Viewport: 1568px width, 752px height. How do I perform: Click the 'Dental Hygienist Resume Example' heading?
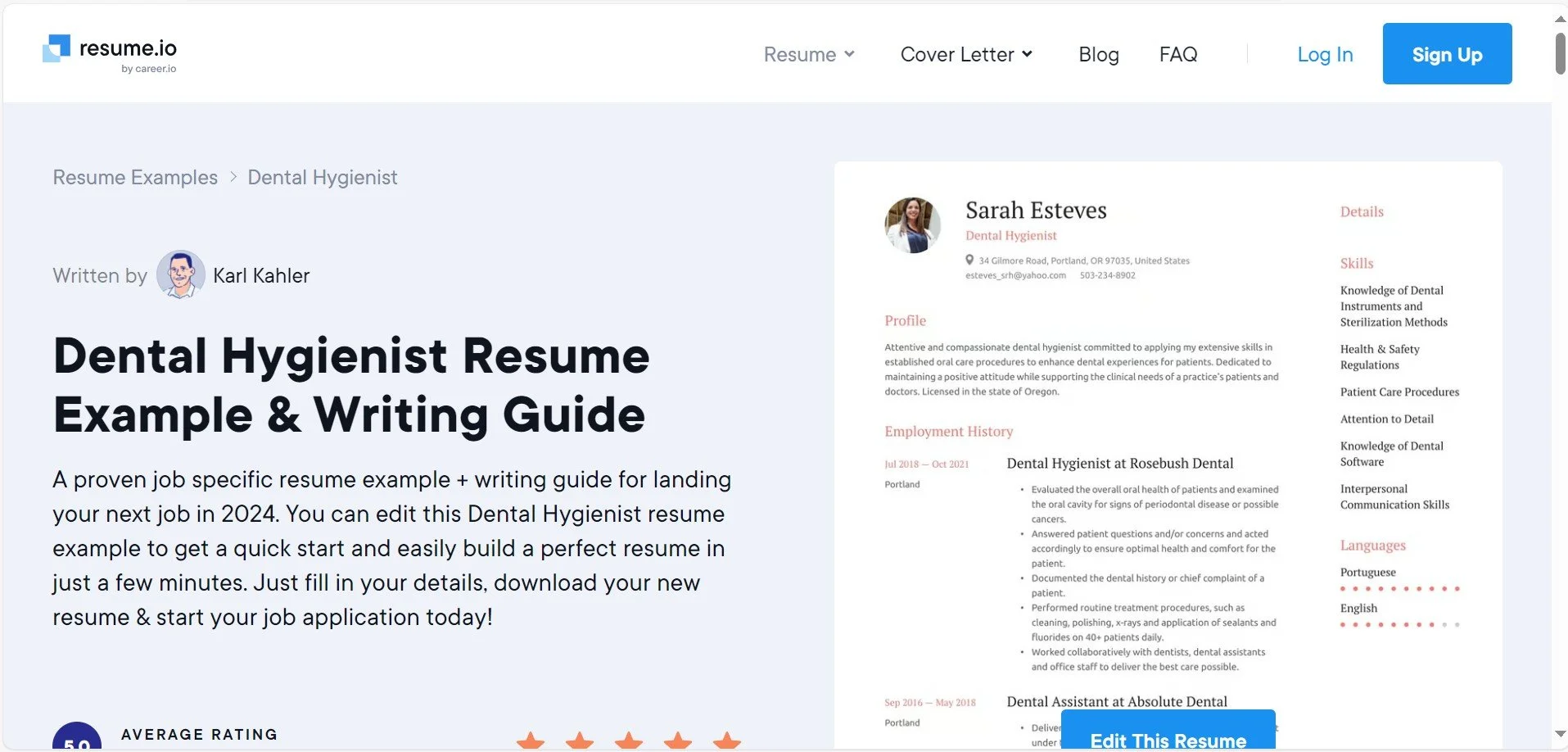[x=351, y=385]
